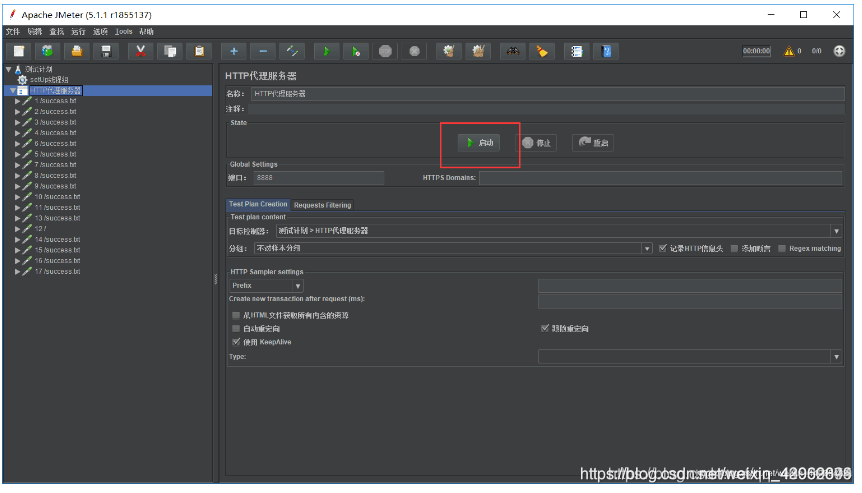This screenshot has width=862, height=493.
Task: Click the plus Expand All toolbar icon
Action: 234,52
